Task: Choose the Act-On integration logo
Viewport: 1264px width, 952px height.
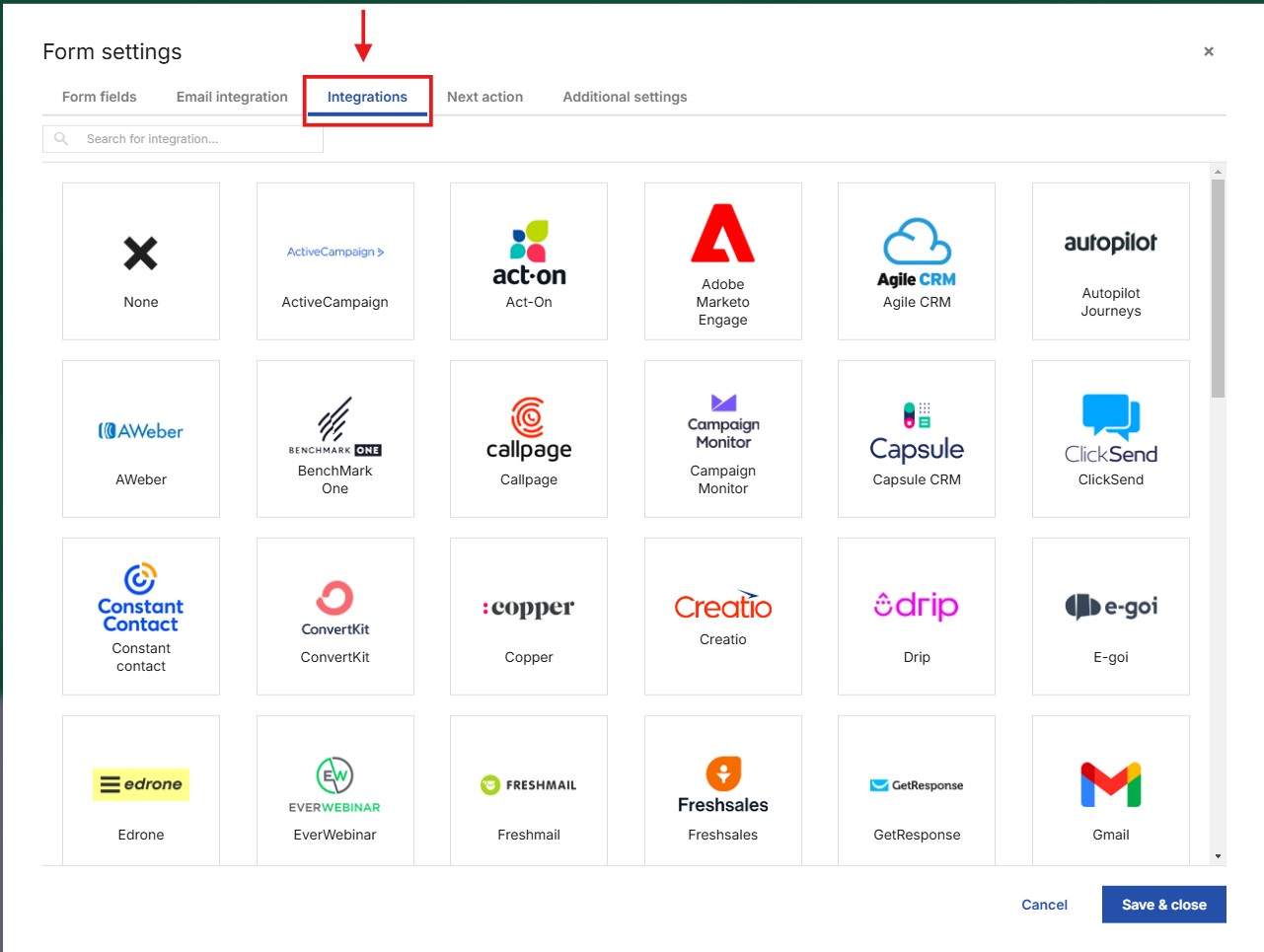Action: pos(529,253)
